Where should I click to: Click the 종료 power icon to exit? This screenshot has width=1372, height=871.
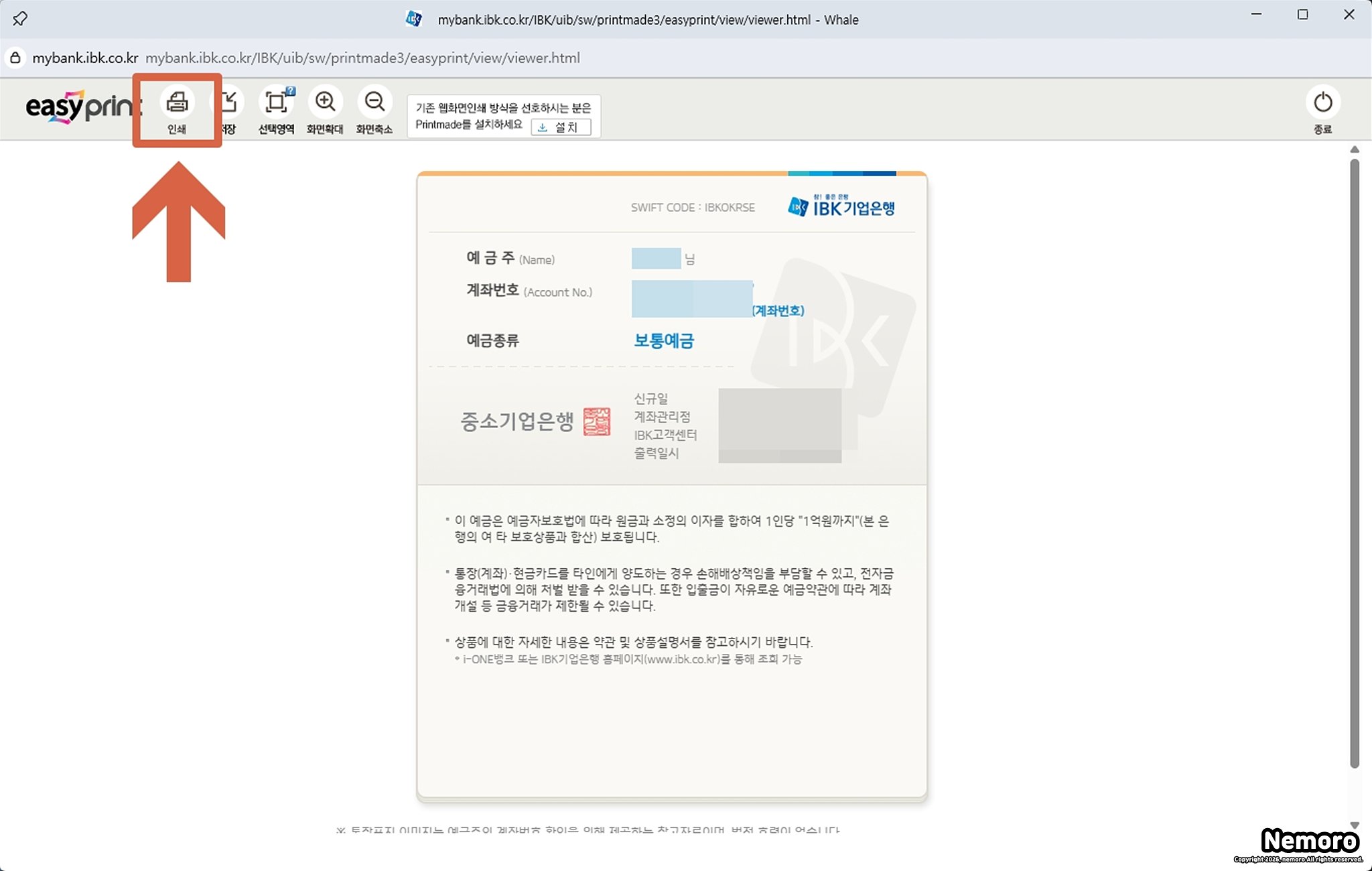[1322, 103]
